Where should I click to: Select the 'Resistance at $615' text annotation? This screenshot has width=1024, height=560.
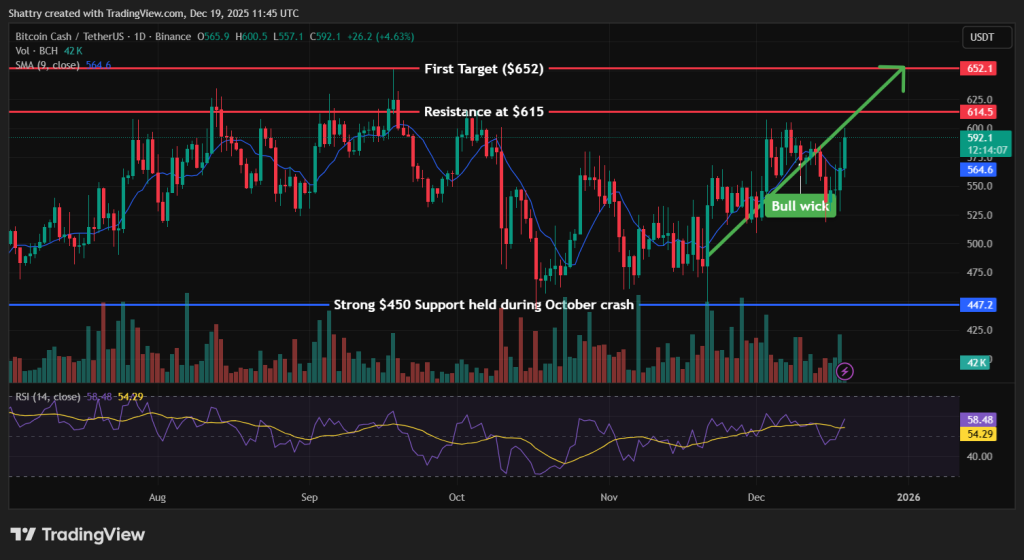(484, 112)
